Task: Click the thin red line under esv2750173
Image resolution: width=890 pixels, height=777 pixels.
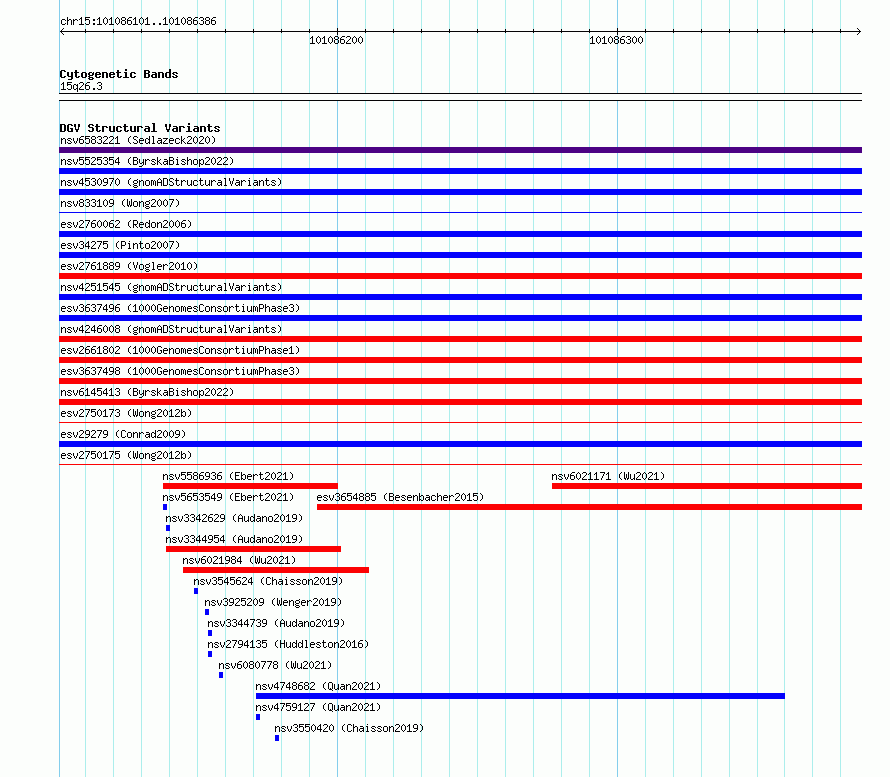Action: click(460, 423)
